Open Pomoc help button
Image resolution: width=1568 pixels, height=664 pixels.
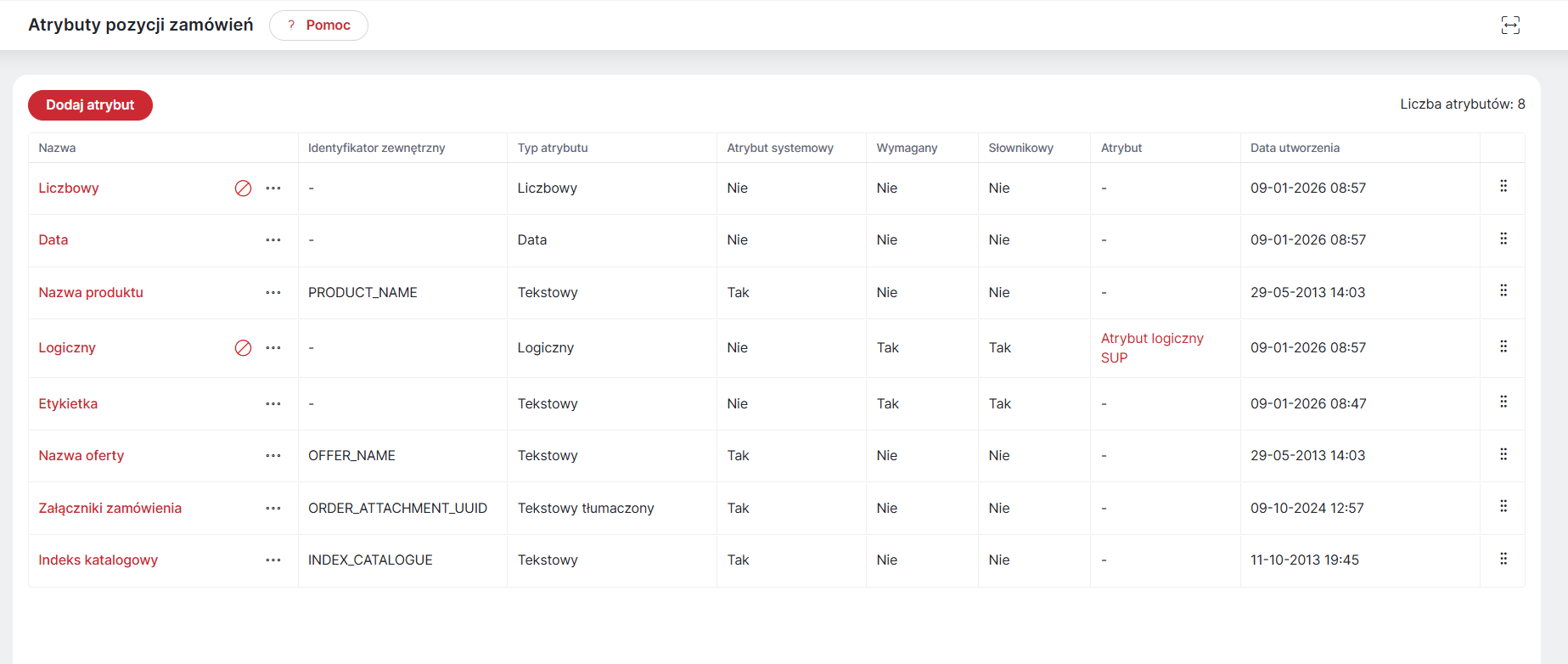(x=318, y=25)
